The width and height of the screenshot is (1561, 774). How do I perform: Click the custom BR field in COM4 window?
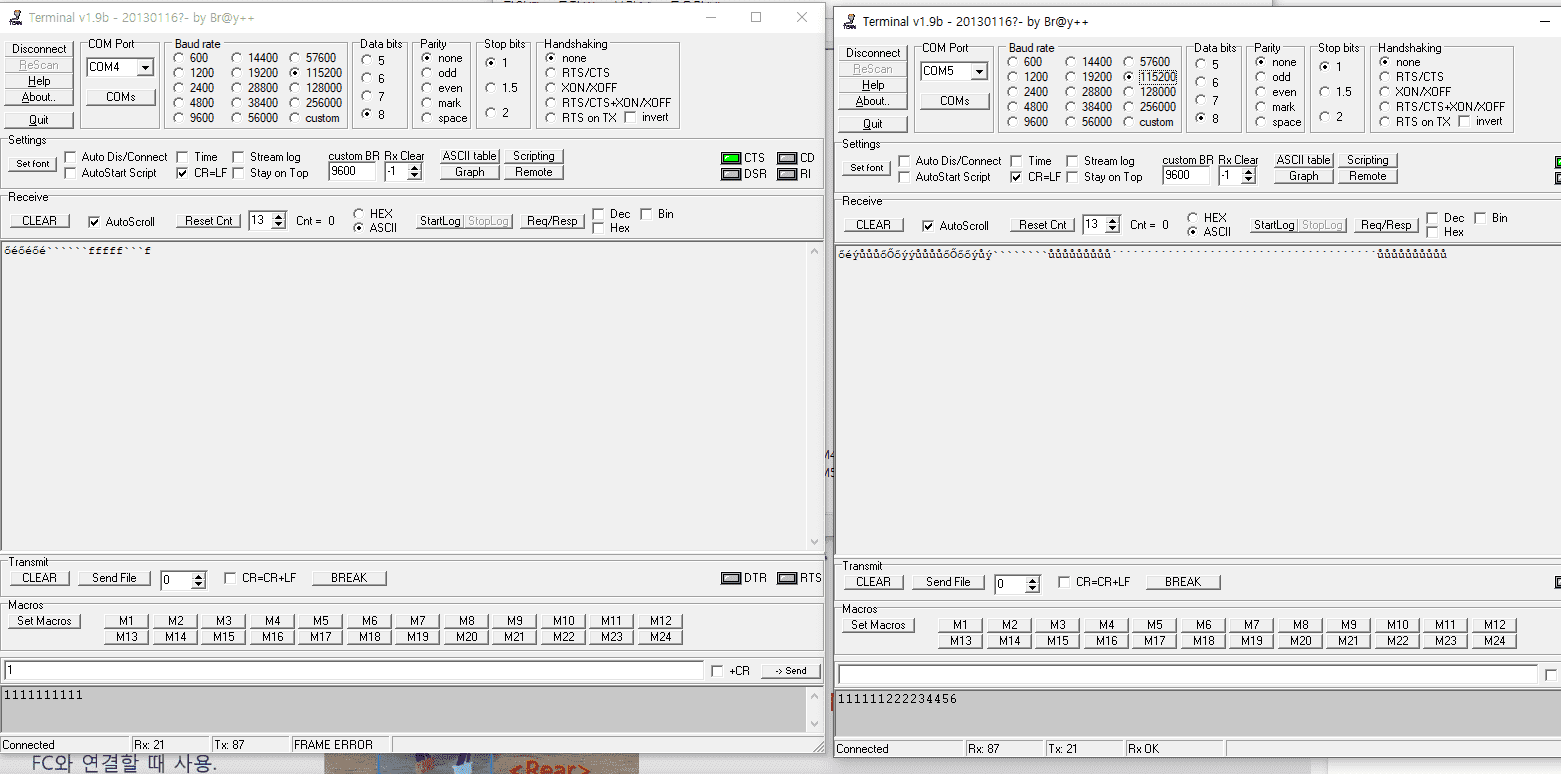point(352,172)
